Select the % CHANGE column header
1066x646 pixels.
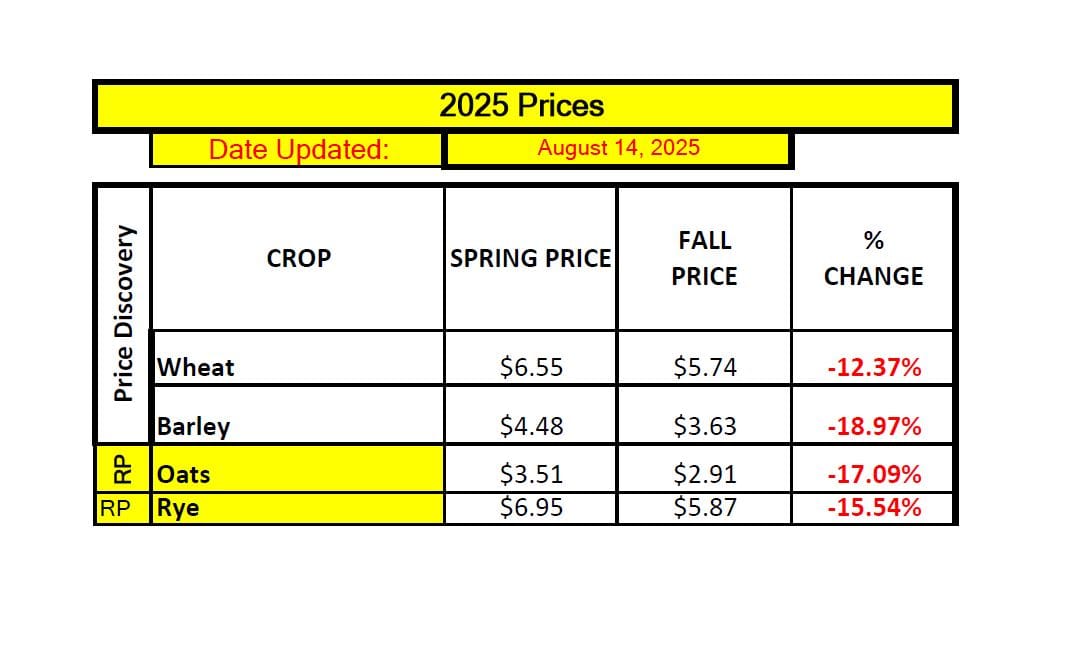873,258
